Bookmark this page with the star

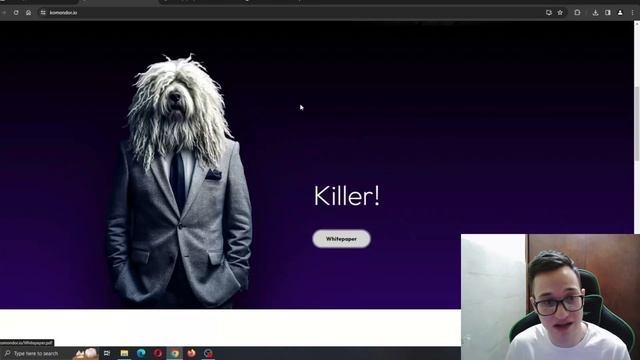560,13
